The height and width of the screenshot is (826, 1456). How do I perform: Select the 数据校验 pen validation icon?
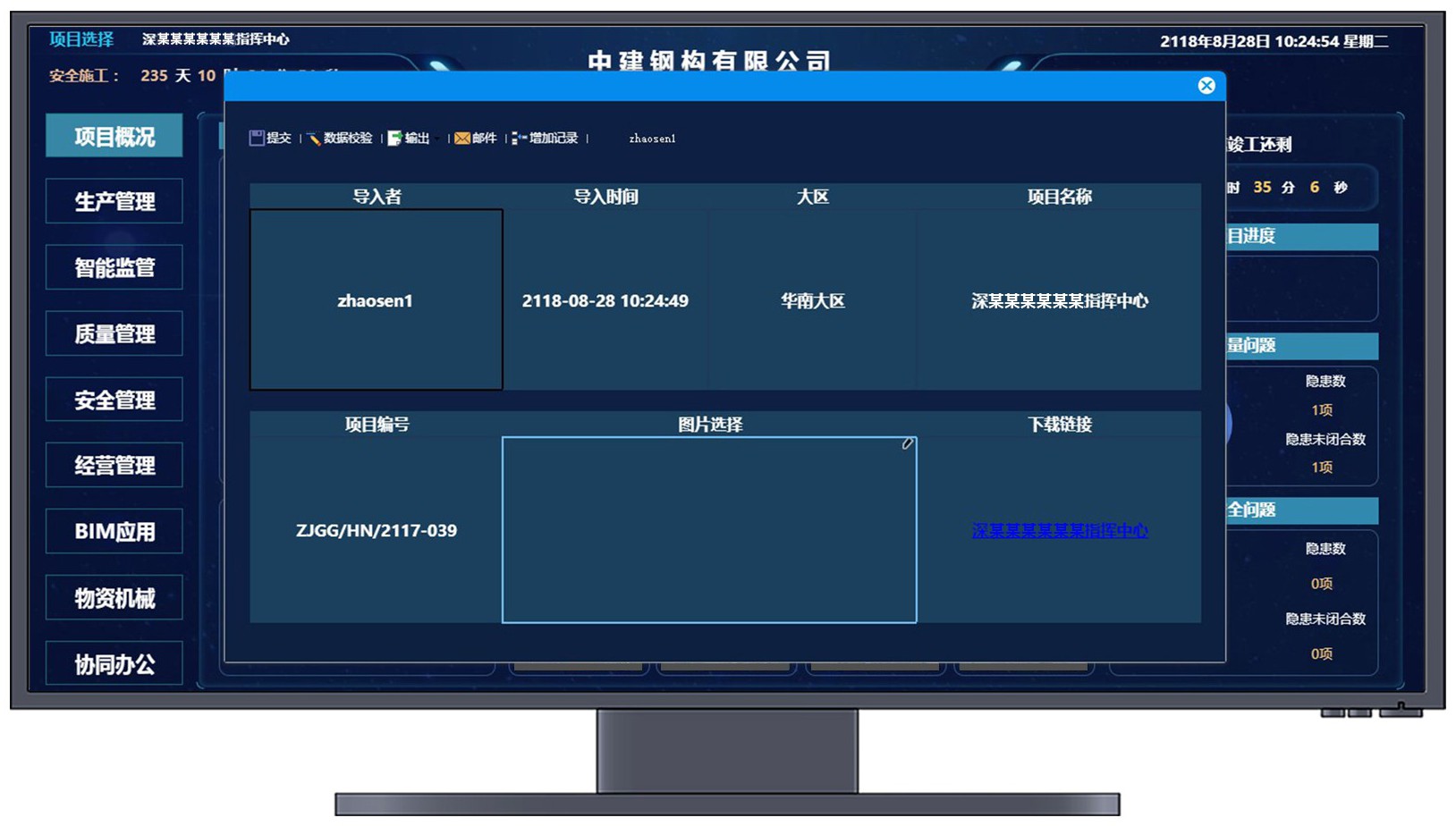[x=313, y=138]
